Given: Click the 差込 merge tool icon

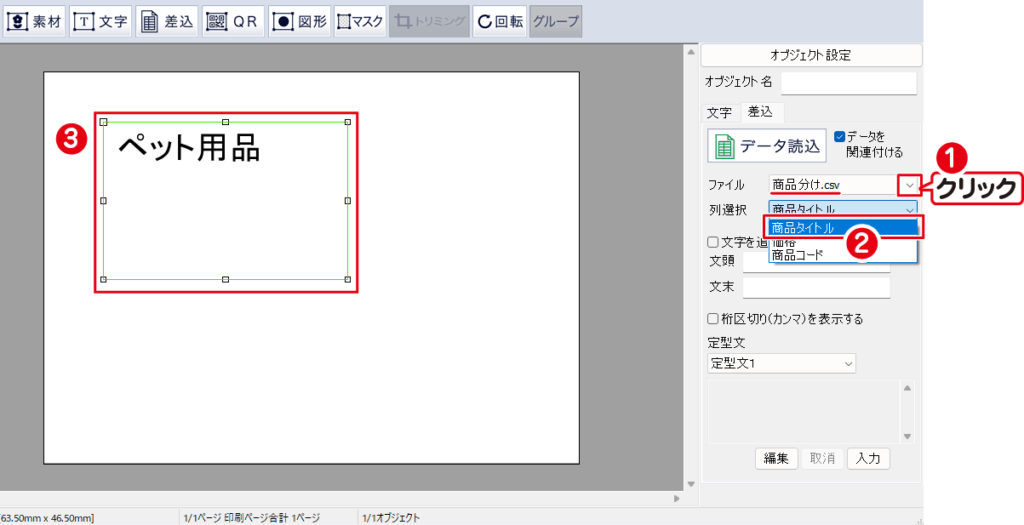Looking at the screenshot, I should click(167, 21).
